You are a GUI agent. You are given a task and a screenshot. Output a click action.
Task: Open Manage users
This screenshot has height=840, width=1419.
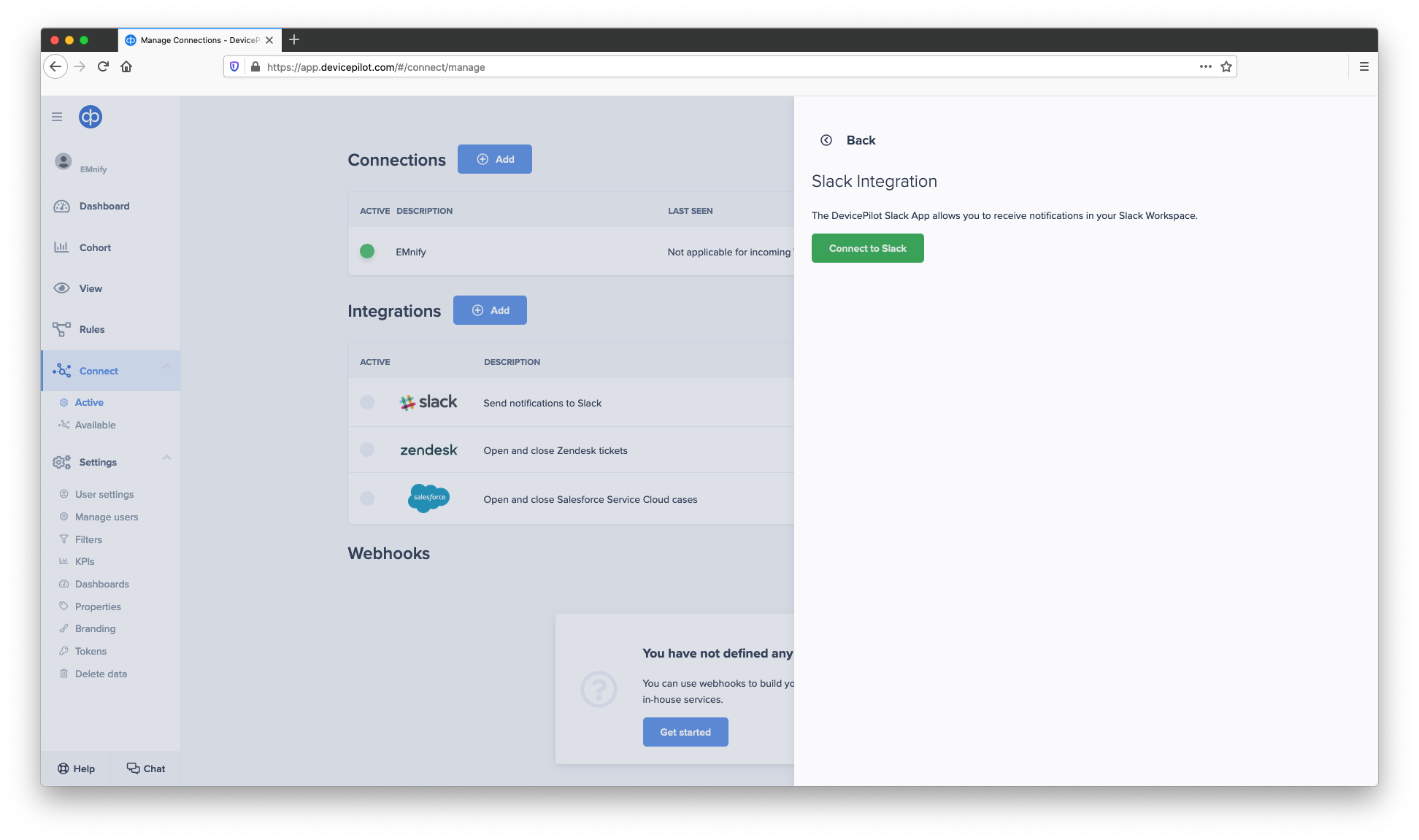pyautogui.click(x=107, y=517)
